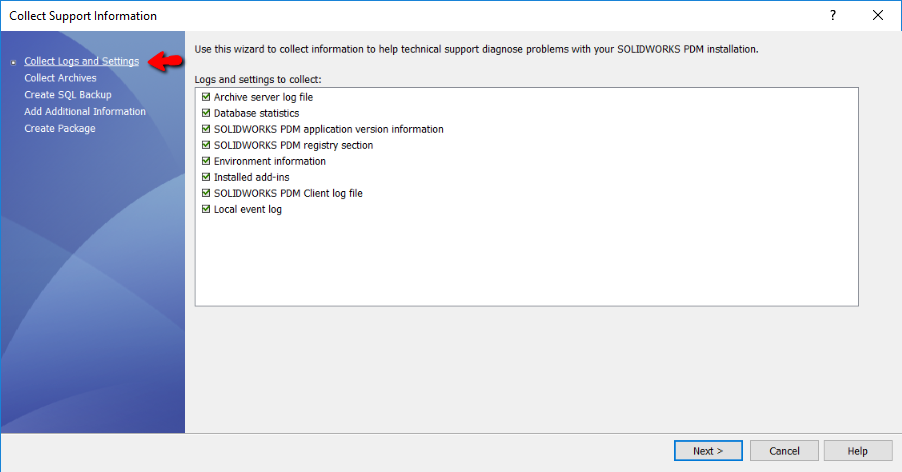Uncheck the Environment information checkbox
Screen dimensions: 902x472
(206, 161)
